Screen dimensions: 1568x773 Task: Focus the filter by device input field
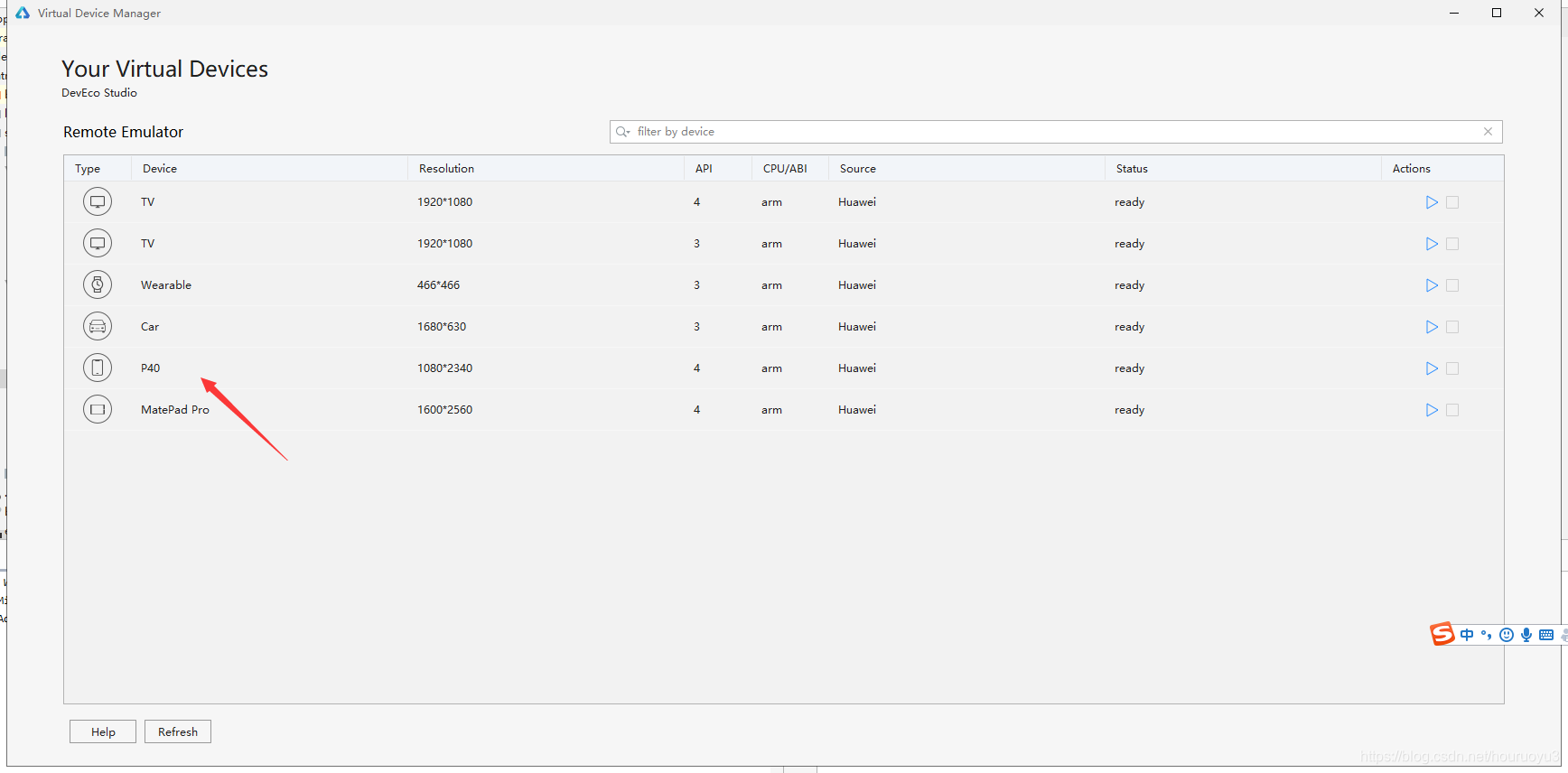coord(1056,132)
